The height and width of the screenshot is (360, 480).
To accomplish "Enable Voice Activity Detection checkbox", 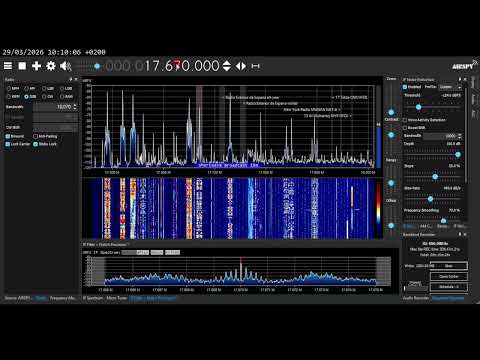I will pyautogui.click(x=424, y=120).
